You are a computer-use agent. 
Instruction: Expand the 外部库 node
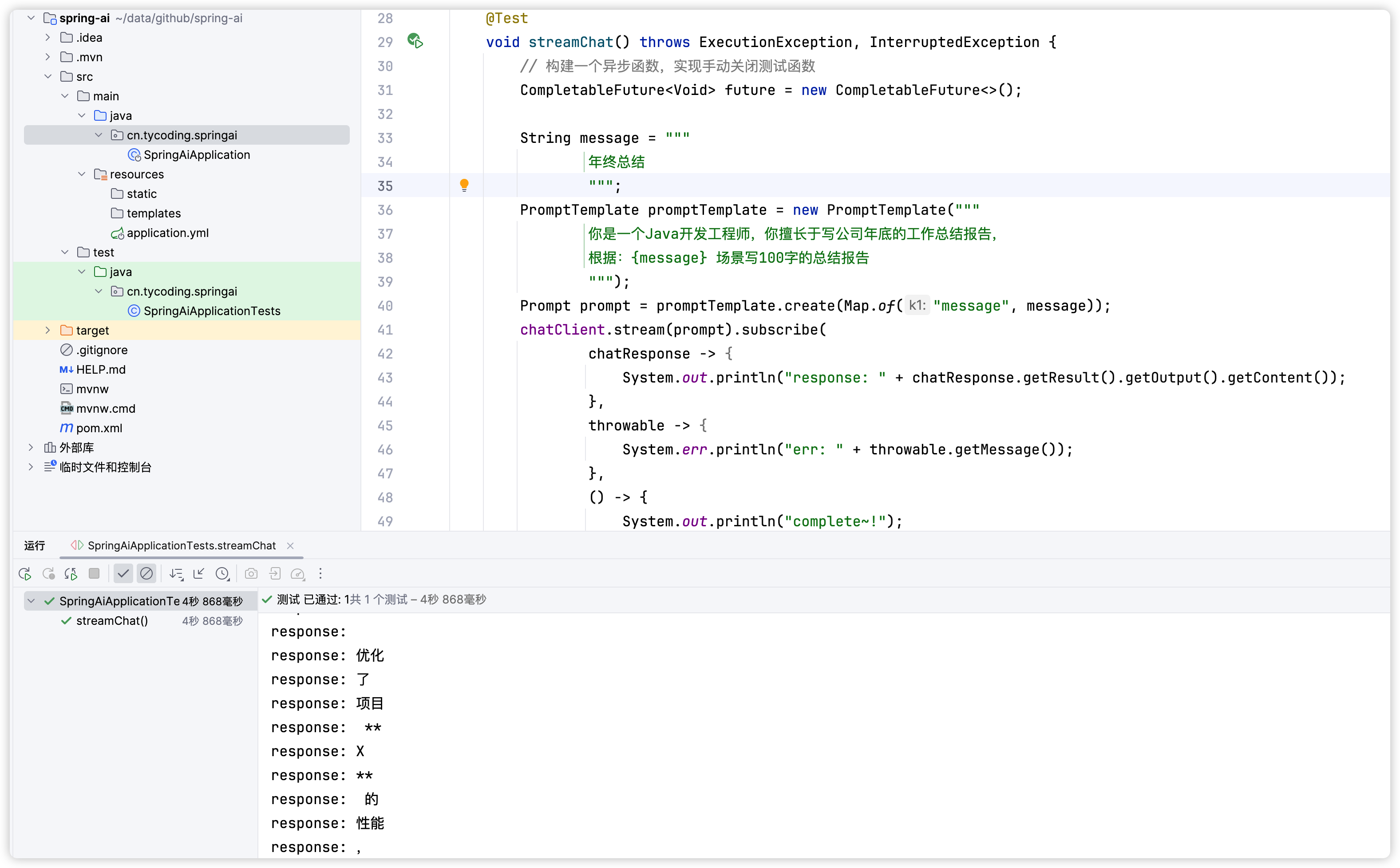pyautogui.click(x=31, y=448)
